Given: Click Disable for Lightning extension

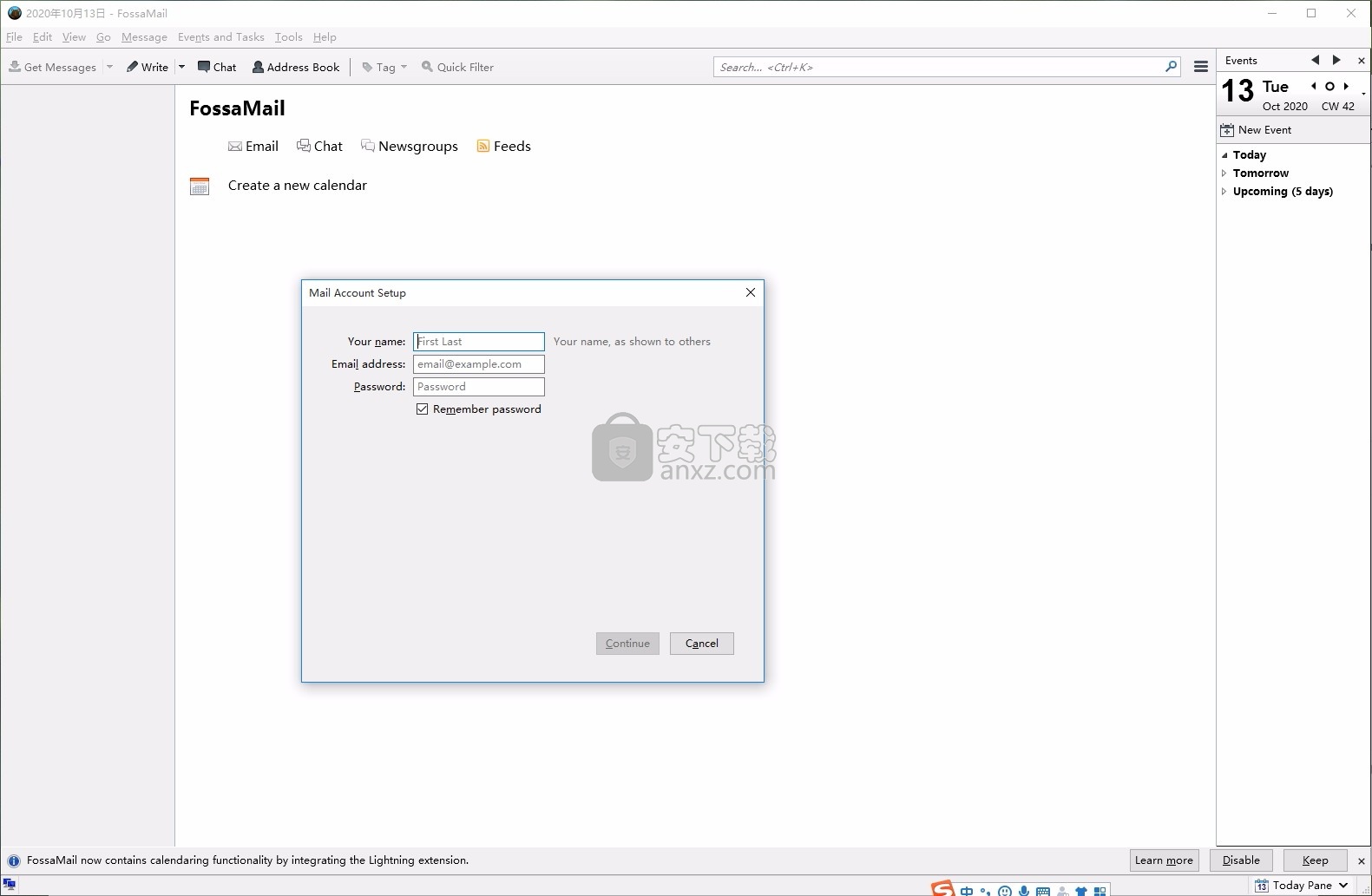Looking at the screenshot, I should click(x=1241, y=860).
